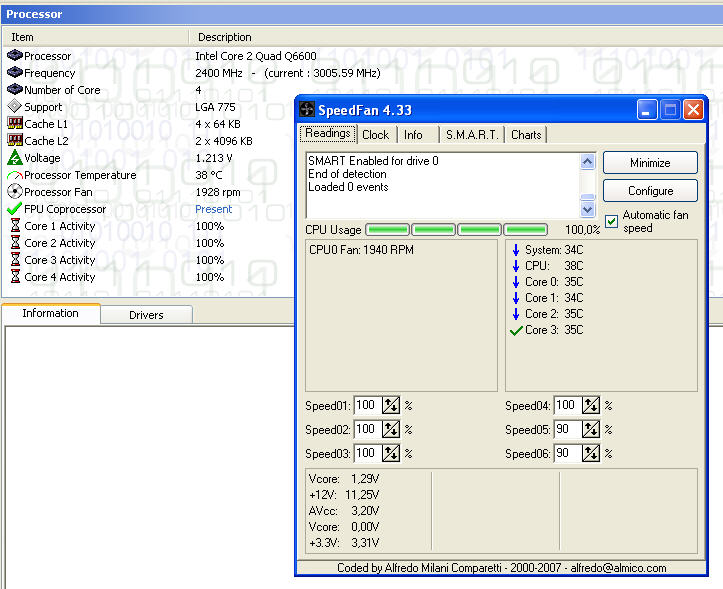Select the Information tab below Processor list
Image resolution: width=723 pixels, height=589 pixels.
(x=51, y=313)
